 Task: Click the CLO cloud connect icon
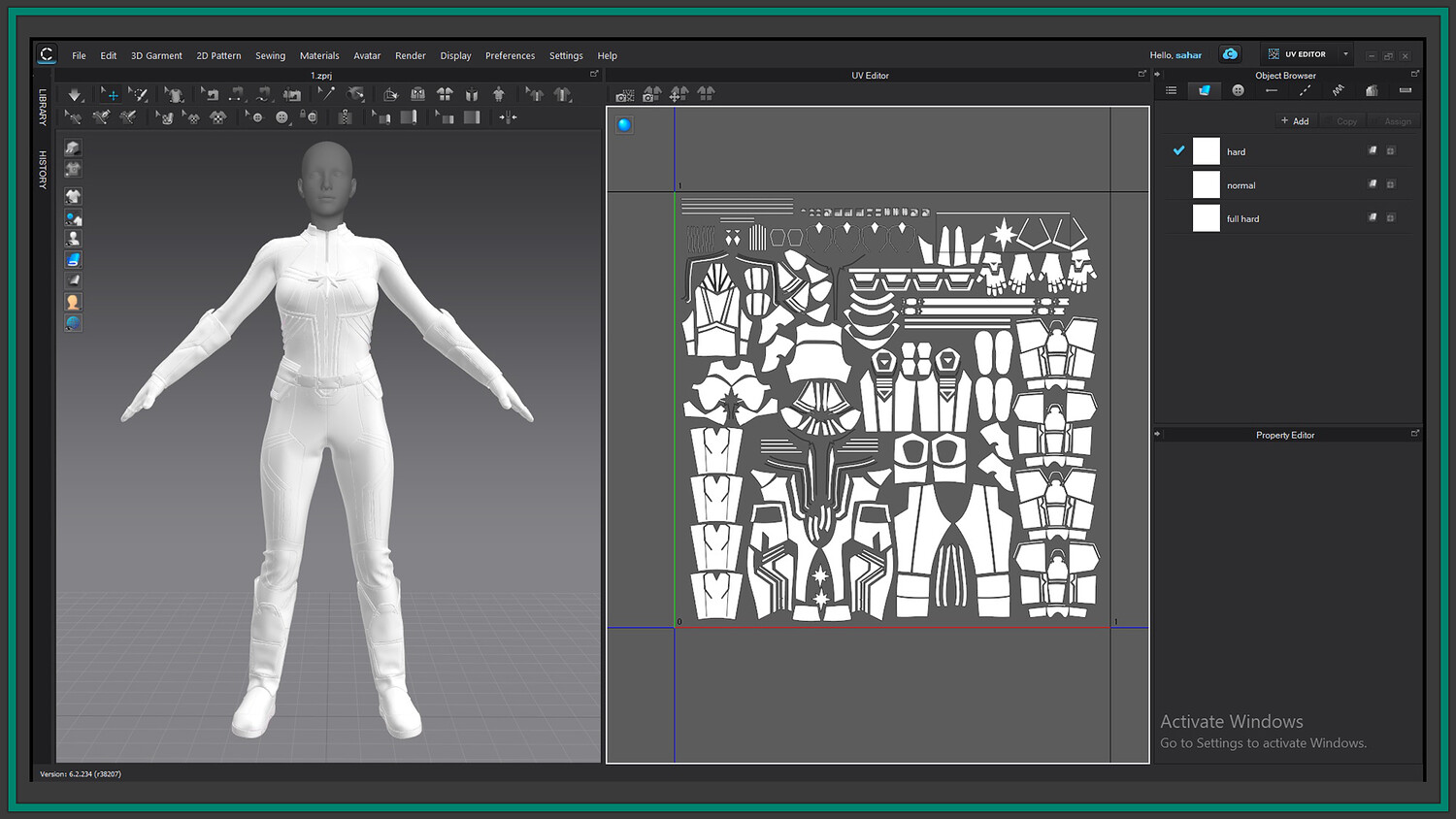[1230, 54]
